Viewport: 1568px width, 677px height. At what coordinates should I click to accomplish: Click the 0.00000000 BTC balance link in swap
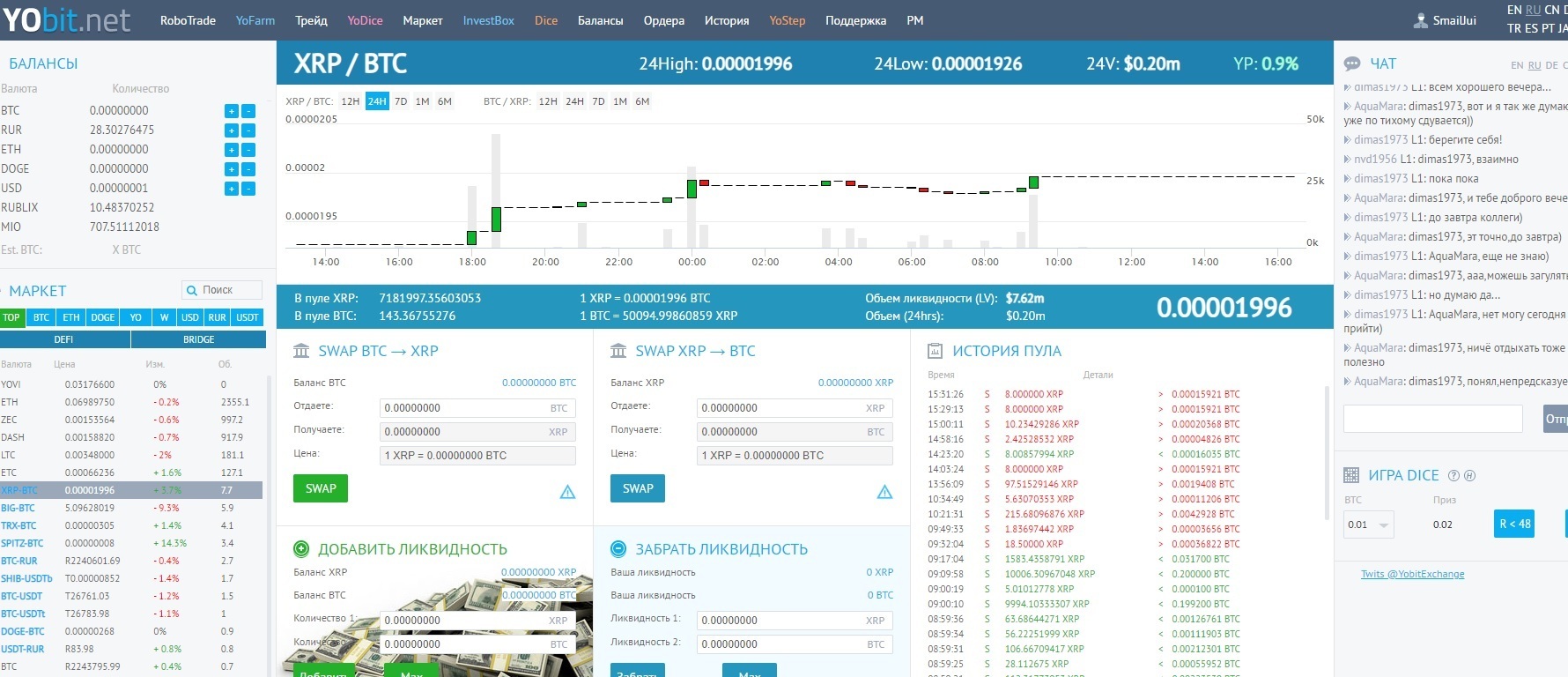539,383
